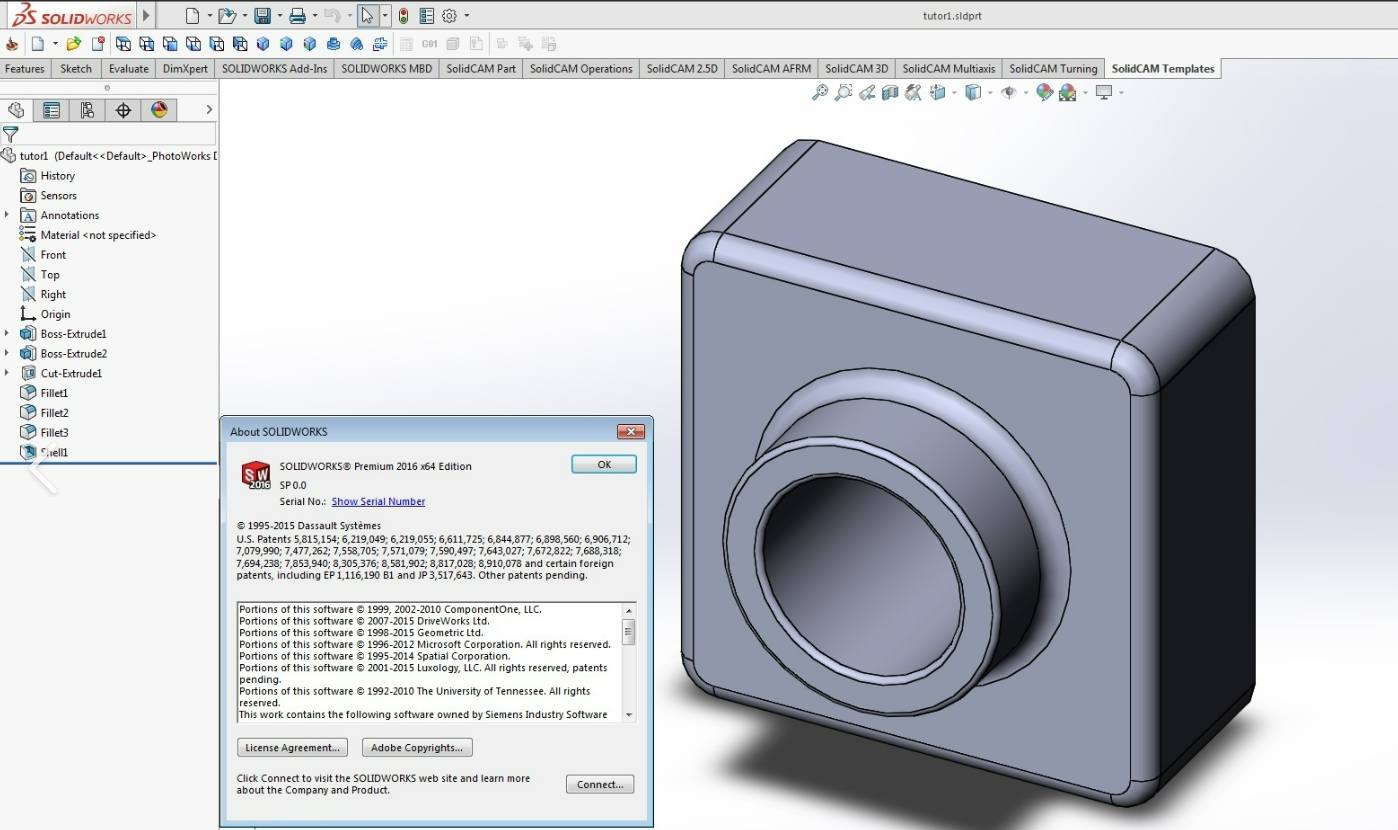The image size is (1398, 830).
Task: Open the Open-file dropdown arrow
Action: tap(245, 16)
